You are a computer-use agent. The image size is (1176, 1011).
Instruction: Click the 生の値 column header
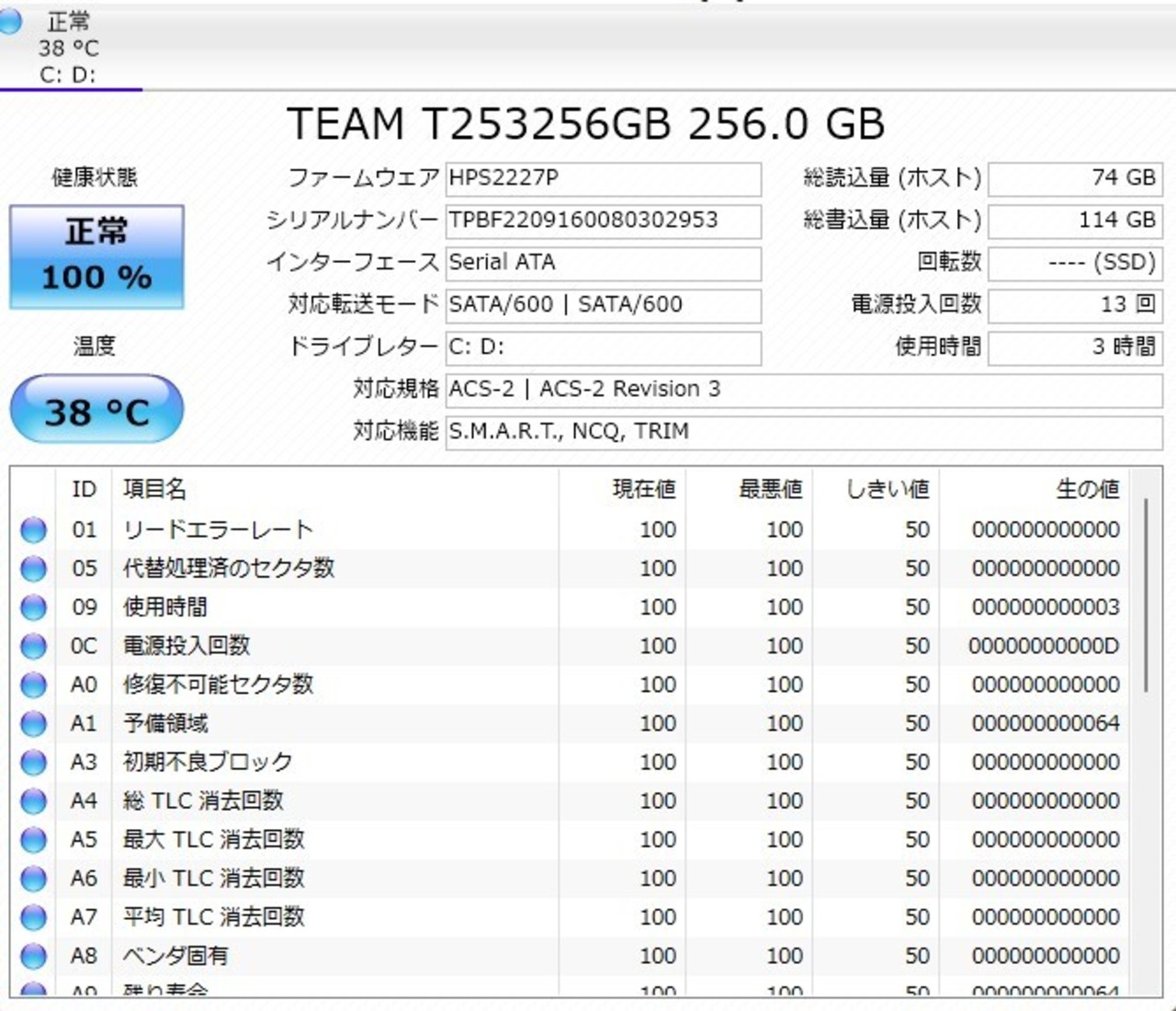coord(1087,489)
